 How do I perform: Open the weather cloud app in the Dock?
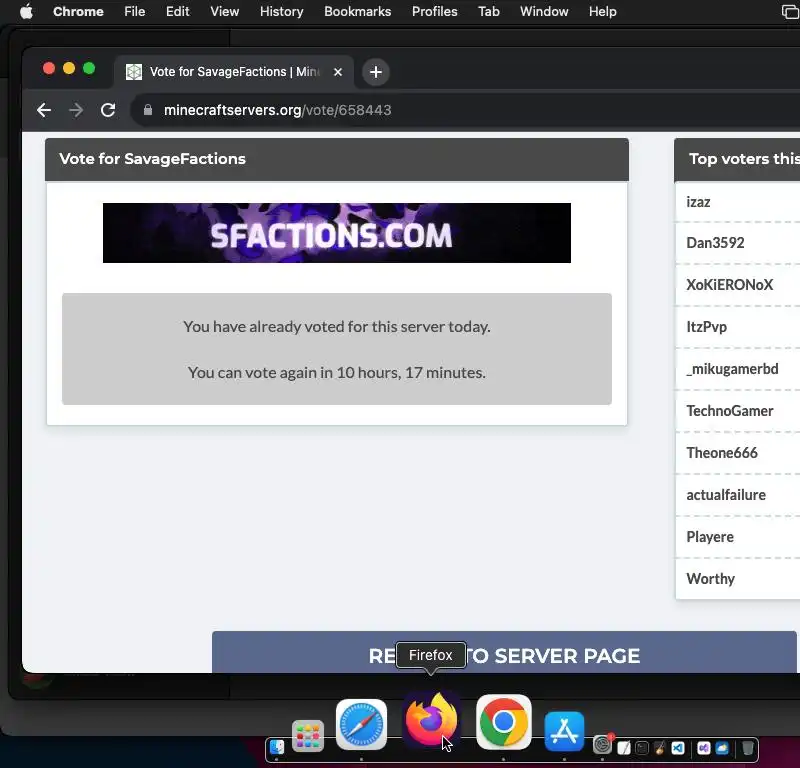coord(722,748)
